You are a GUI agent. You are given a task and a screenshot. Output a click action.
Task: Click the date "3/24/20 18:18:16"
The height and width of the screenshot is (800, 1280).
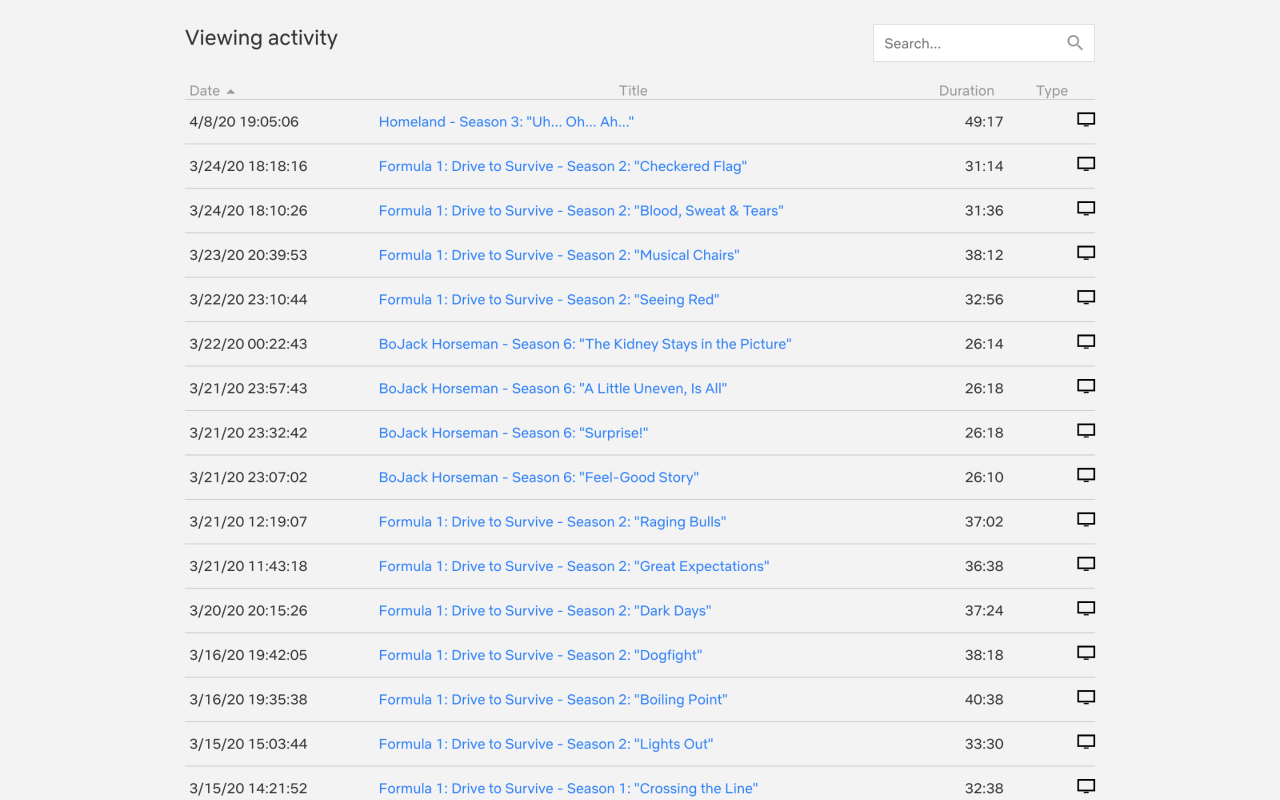point(248,166)
